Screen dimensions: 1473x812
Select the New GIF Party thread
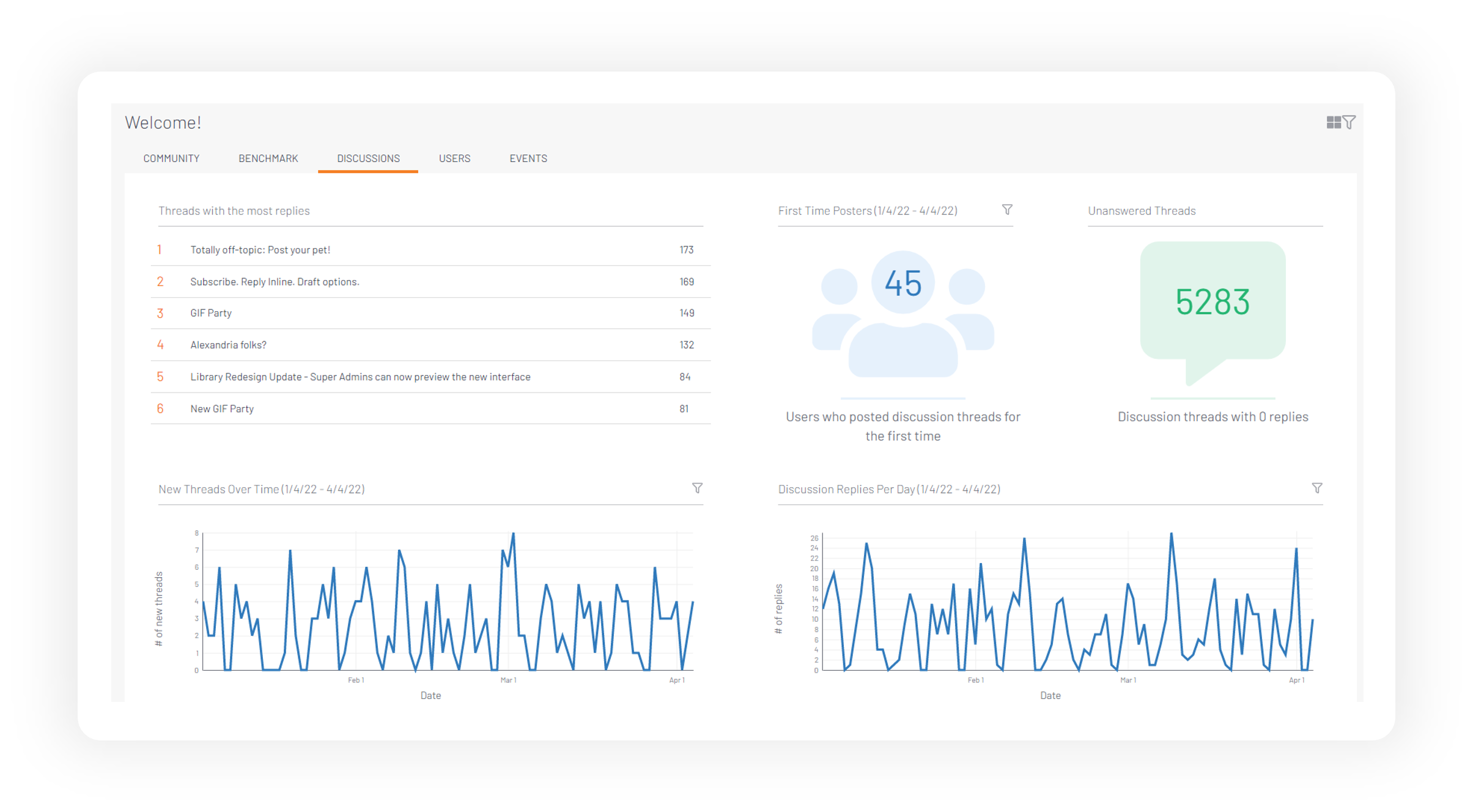tap(222, 408)
